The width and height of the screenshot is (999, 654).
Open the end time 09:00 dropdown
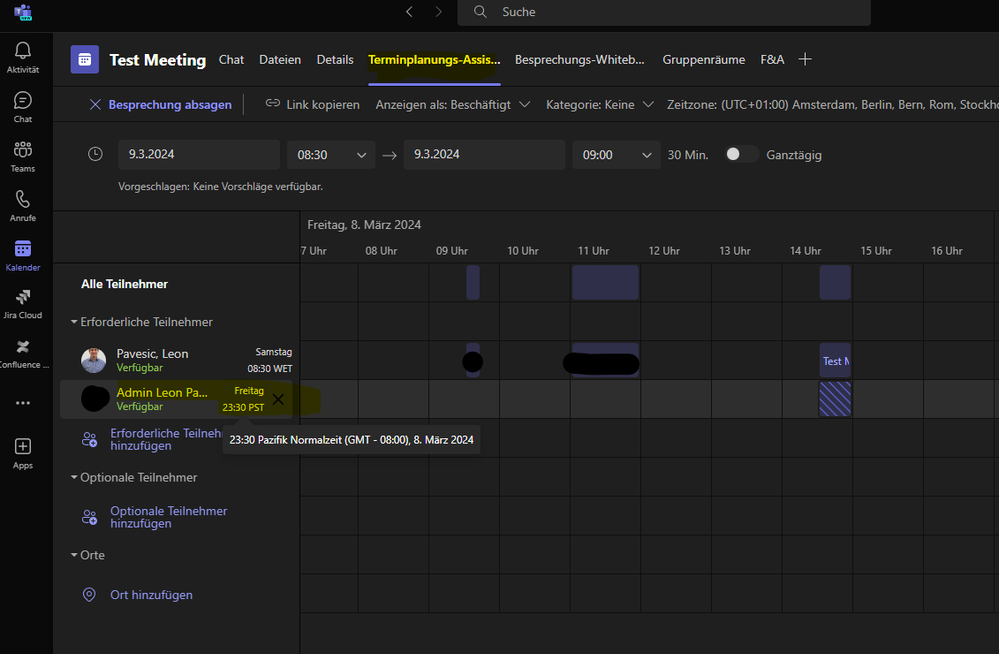point(616,155)
